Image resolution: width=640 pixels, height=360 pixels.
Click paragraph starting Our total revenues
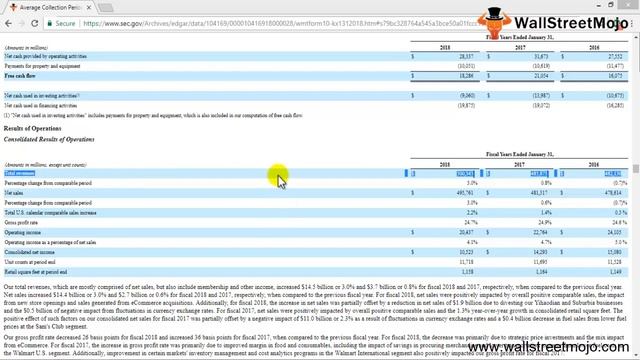tap(314, 307)
